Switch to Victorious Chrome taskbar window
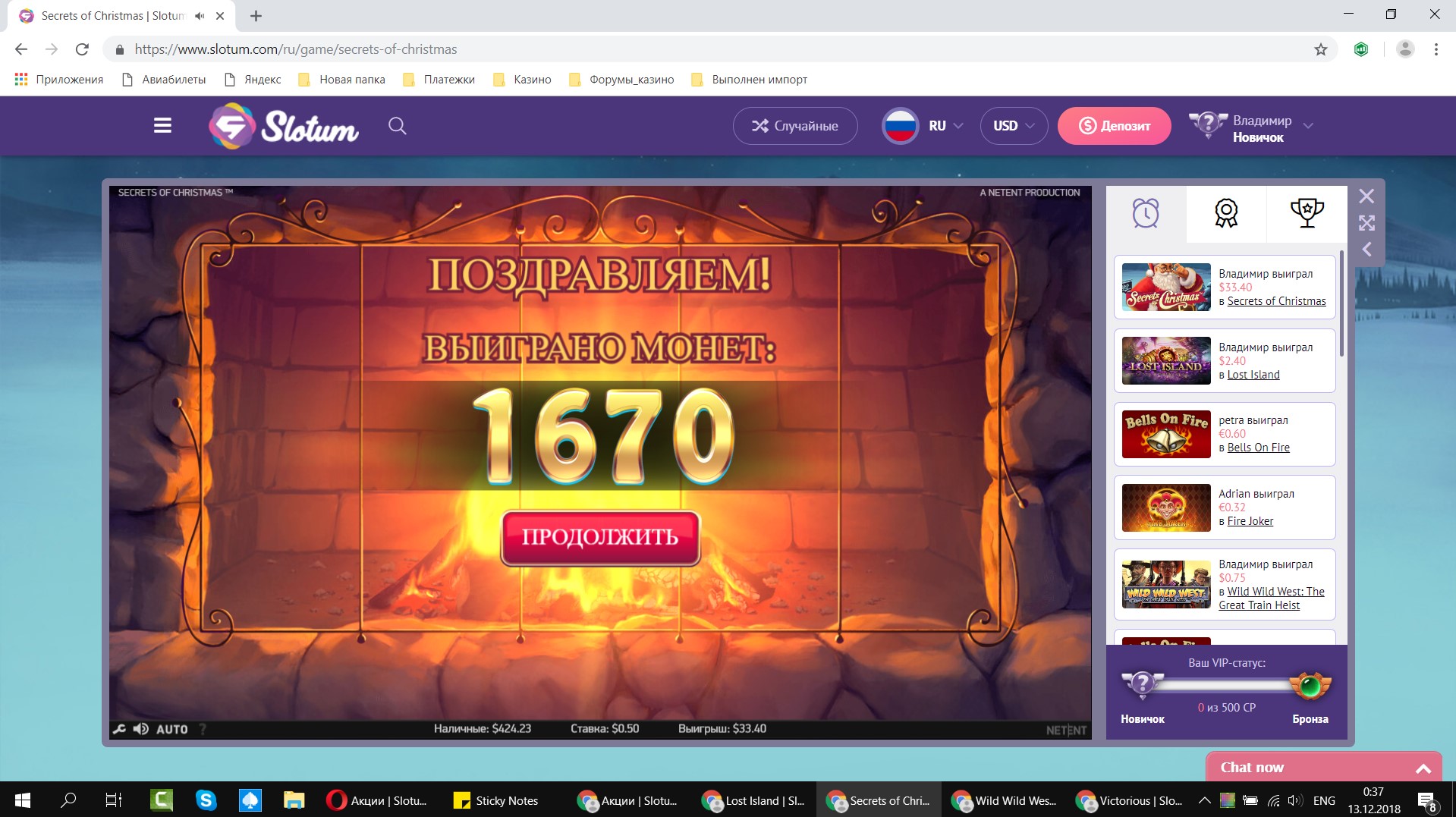The image size is (1456, 817). [x=1128, y=800]
